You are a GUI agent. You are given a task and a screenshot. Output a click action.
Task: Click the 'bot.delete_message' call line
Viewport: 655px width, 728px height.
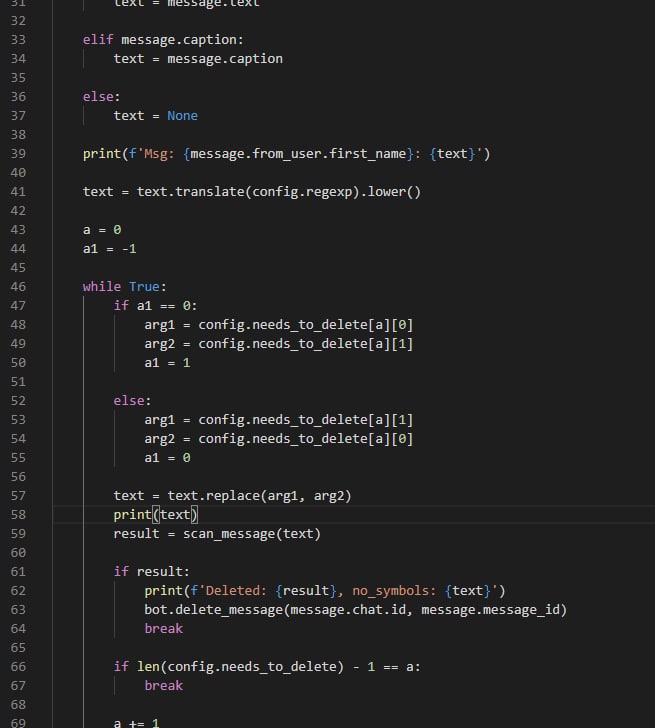click(356, 610)
